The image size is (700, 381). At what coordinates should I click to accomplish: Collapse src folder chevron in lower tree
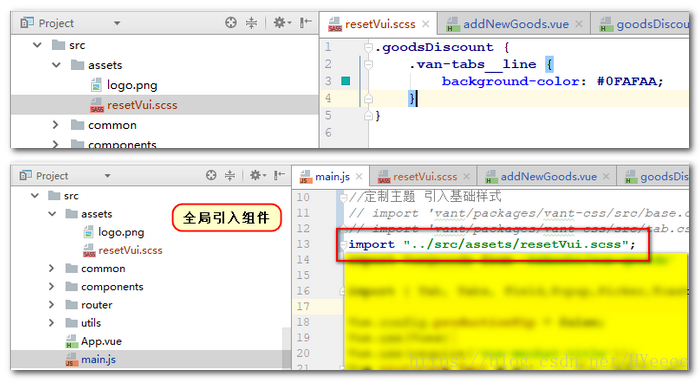(35, 196)
